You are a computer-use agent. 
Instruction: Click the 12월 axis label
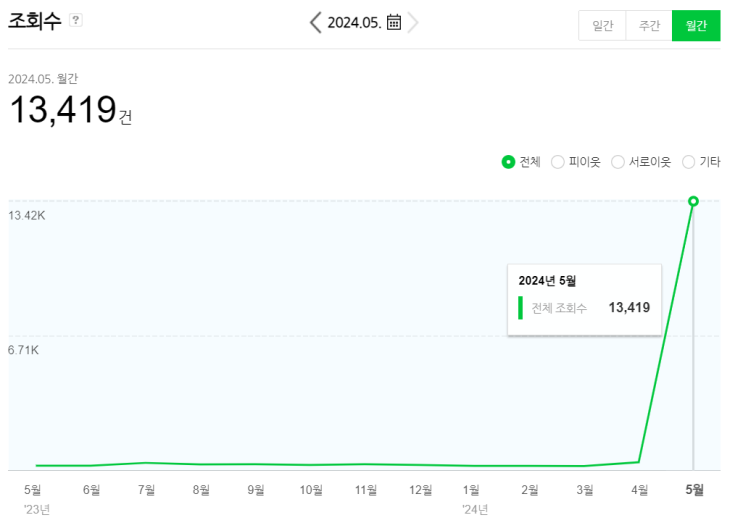point(421,490)
